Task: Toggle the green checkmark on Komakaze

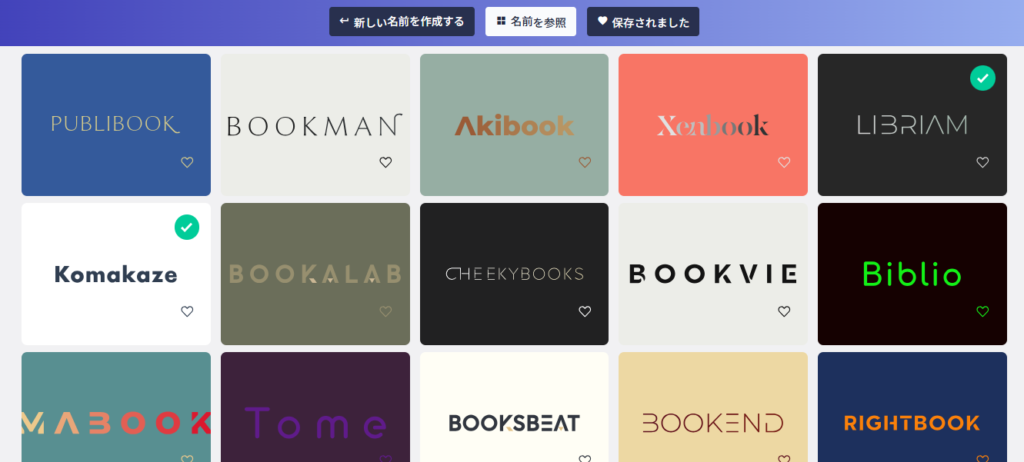Action: coord(187,227)
